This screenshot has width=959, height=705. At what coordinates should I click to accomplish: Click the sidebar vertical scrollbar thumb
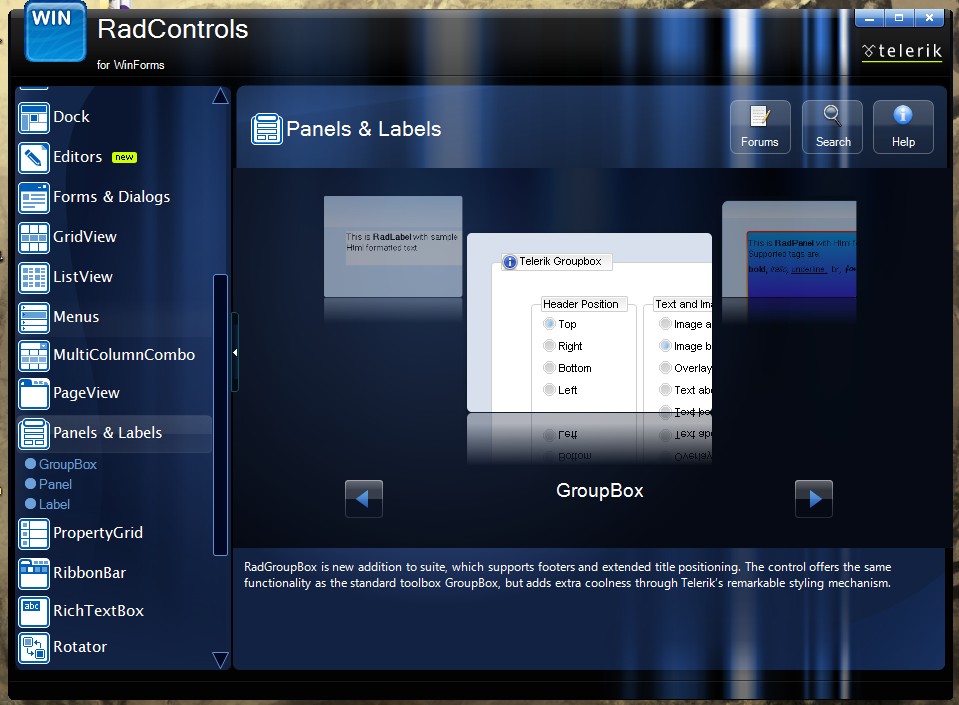click(x=220, y=414)
